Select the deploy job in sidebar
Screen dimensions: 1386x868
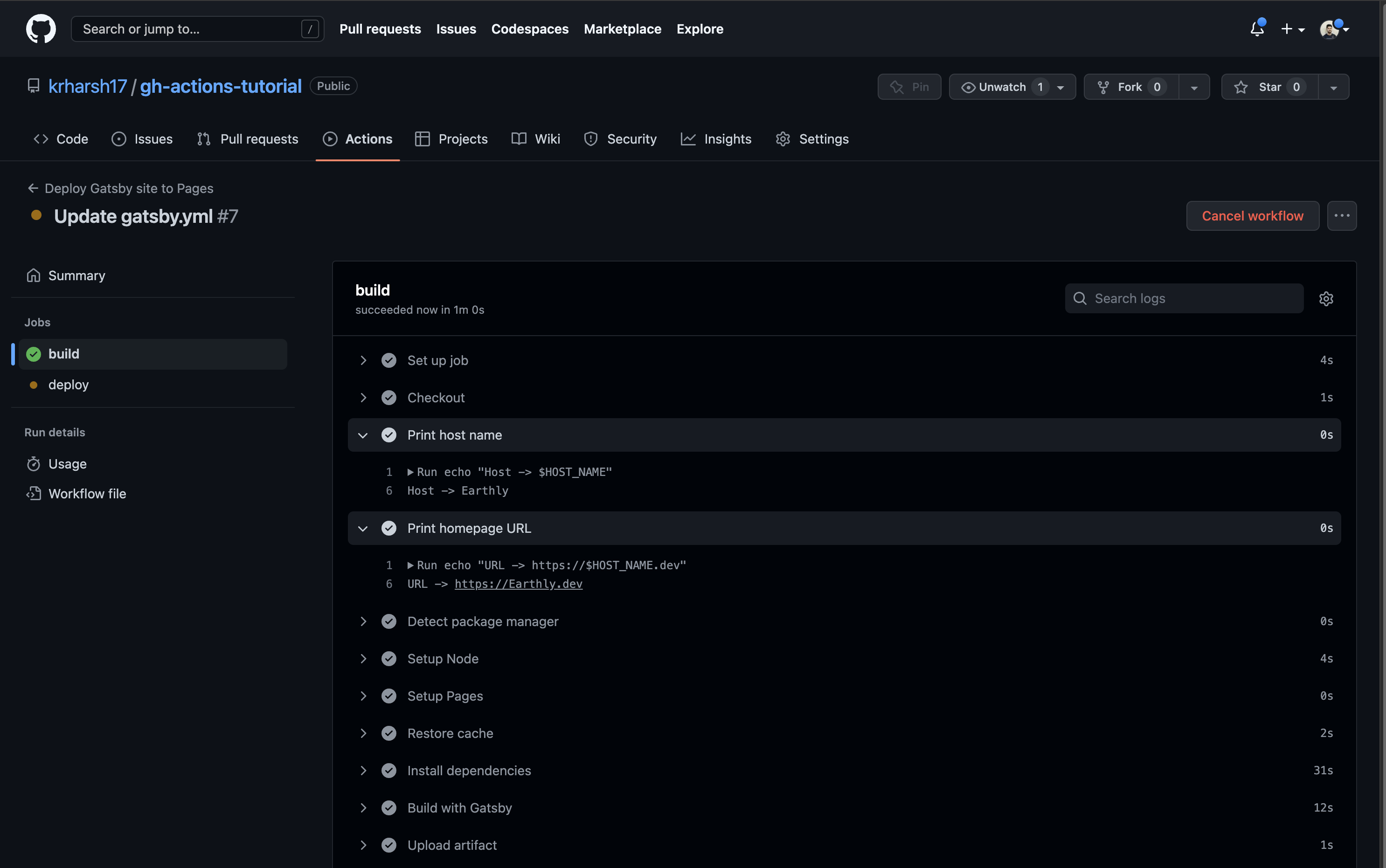pos(69,385)
